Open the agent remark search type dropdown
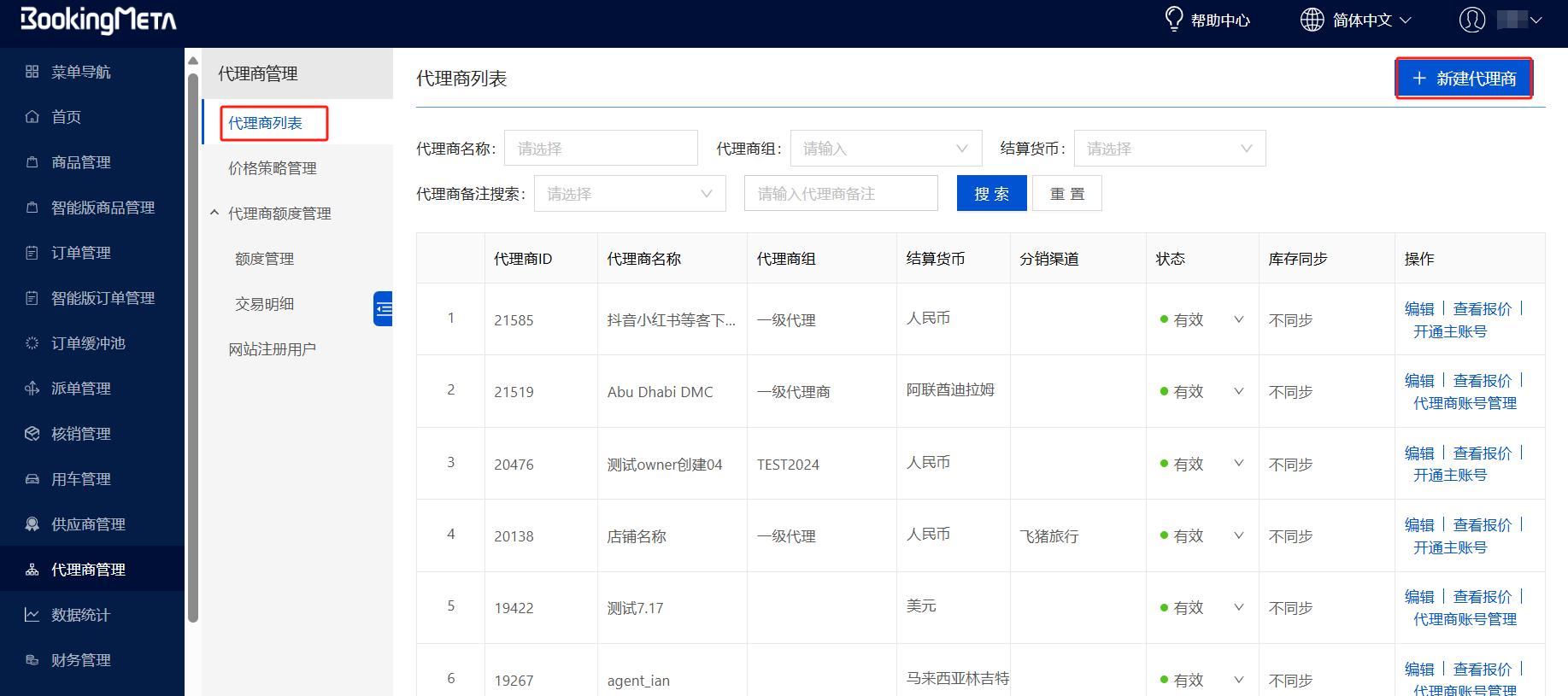Screen dimensions: 1568x696 tap(629, 194)
